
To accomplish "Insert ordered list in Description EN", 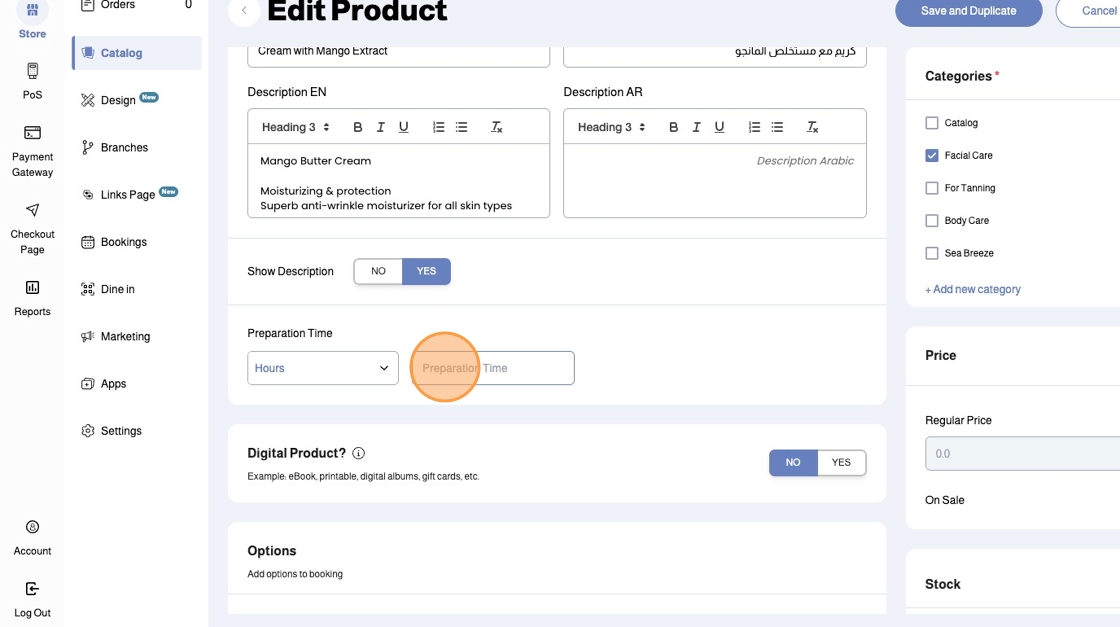I will (438, 127).
